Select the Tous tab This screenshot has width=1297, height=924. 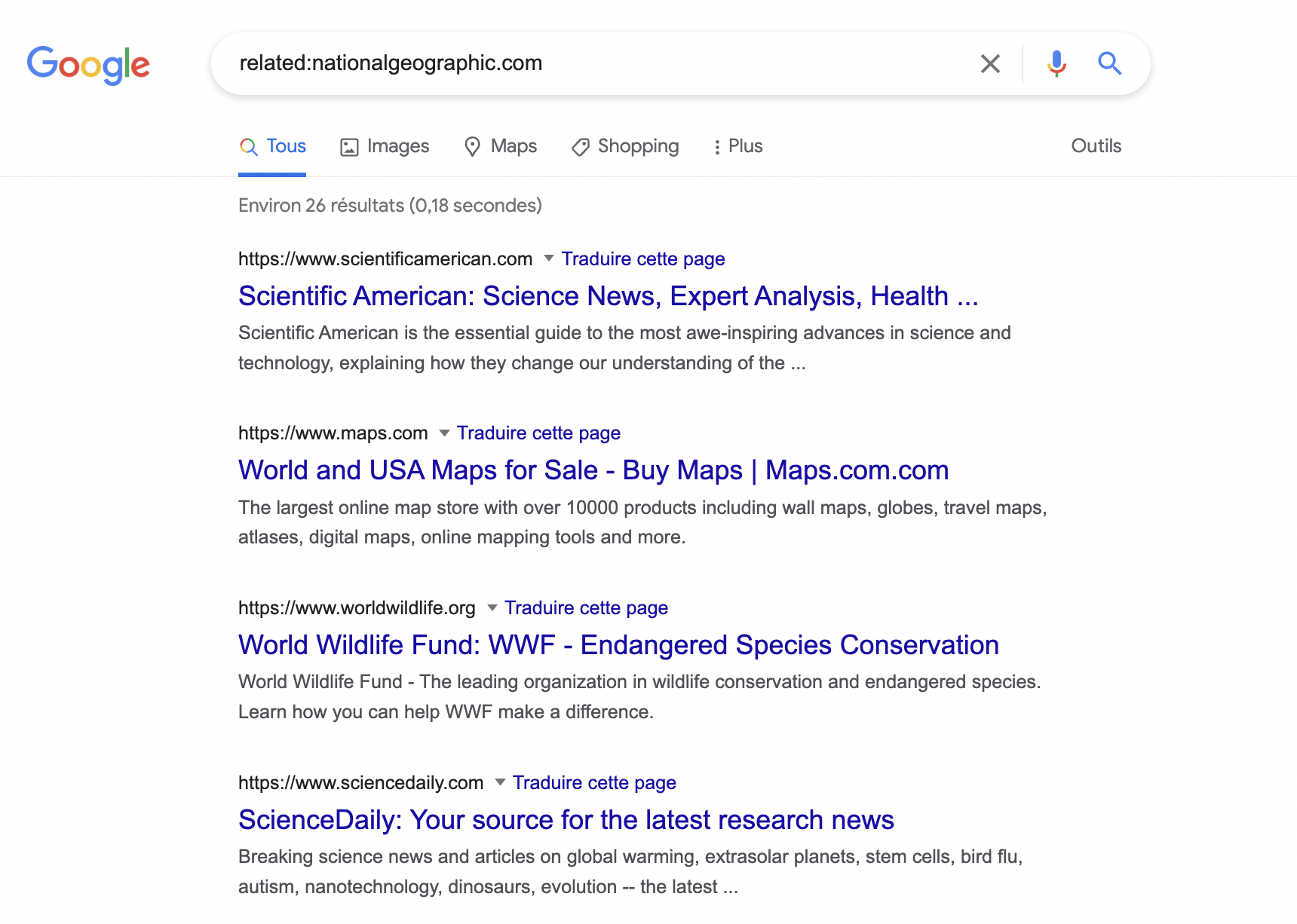coord(272,146)
